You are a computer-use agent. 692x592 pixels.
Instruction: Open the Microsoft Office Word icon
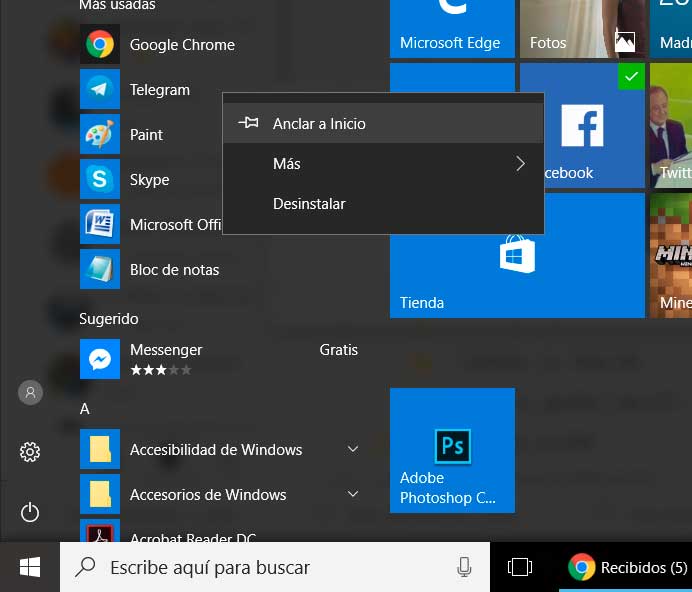pos(100,224)
